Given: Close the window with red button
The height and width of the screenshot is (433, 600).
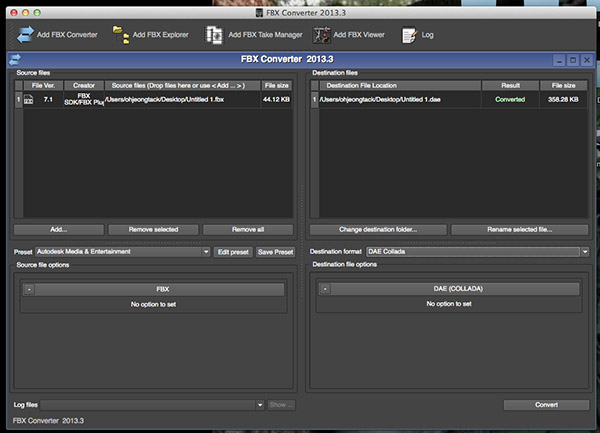Looking at the screenshot, I should pyautogui.click(x=14, y=13).
